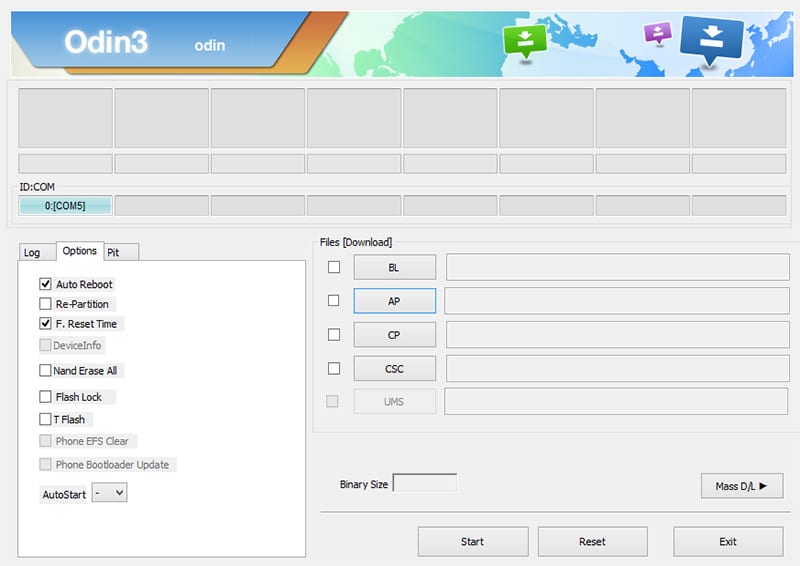Click the 0:[COM5] port indicator
Image resolution: width=800 pixels, height=566 pixels.
point(65,206)
